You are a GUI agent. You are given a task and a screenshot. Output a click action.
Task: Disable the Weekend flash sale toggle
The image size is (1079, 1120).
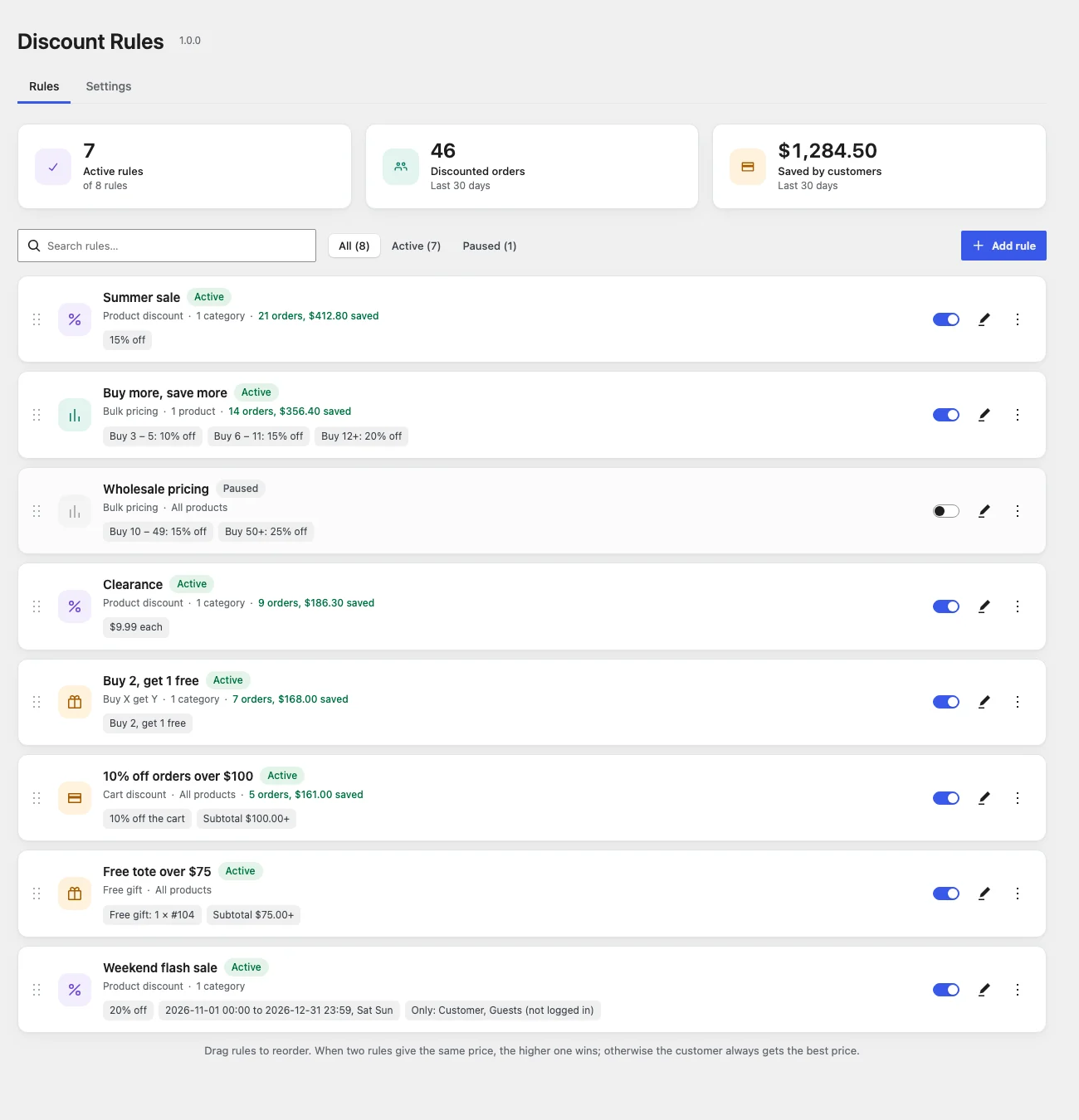(x=946, y=990)
